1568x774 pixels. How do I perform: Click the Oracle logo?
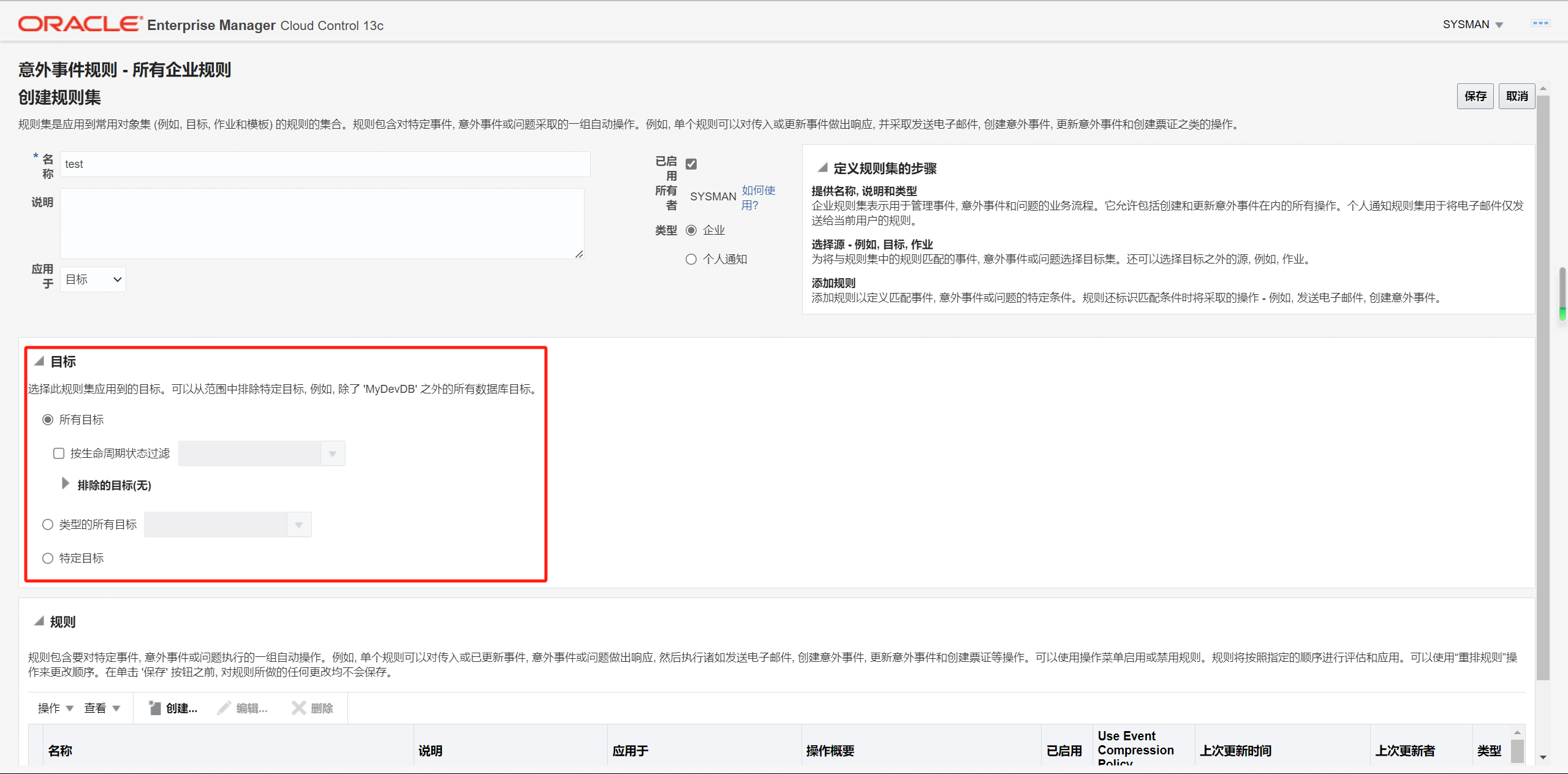(x=80, y=24)
